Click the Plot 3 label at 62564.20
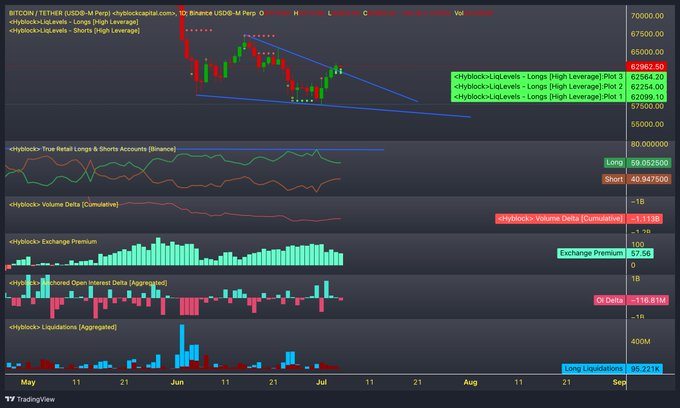 [559, 77]
